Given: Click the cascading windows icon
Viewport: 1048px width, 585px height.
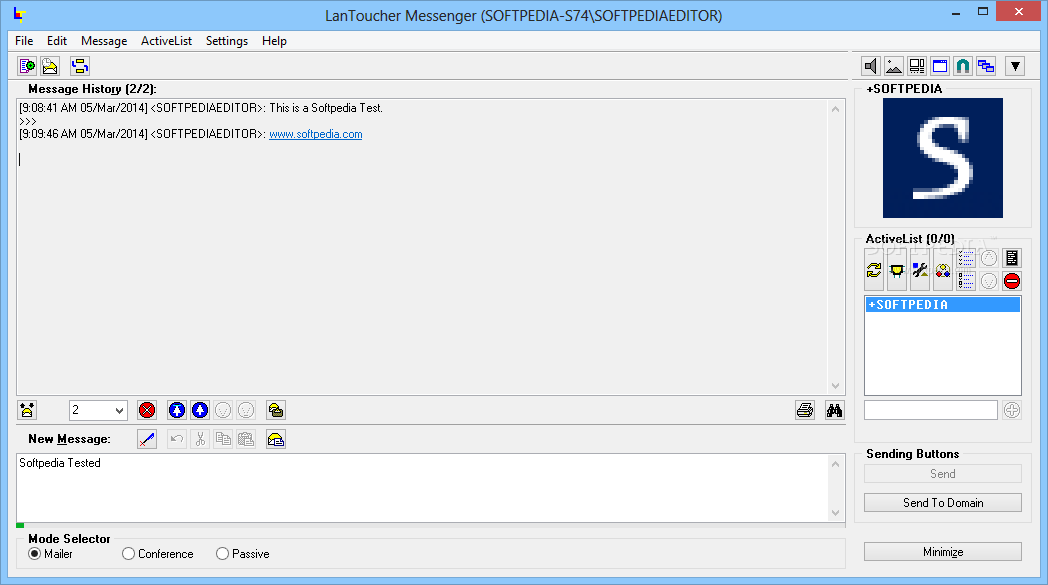Looking at the screenshot, I should [x=985, y=66].
